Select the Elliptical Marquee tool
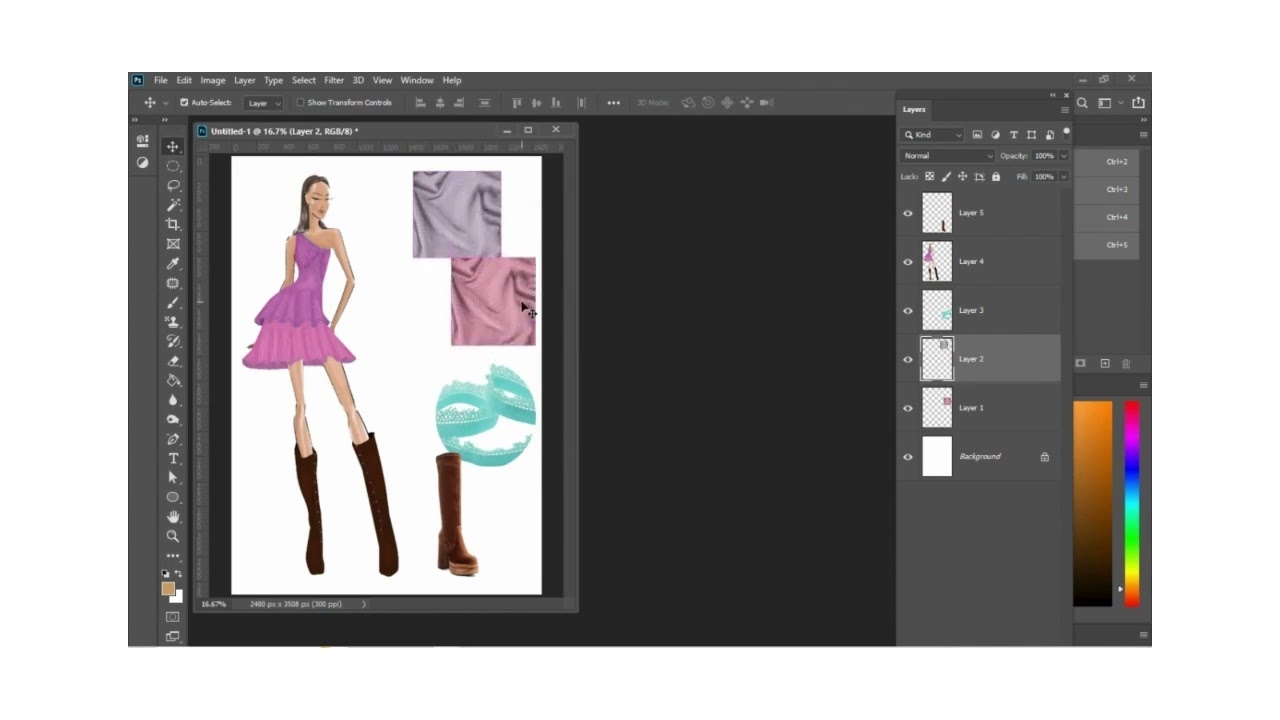This screenshot has height=720, width=1280. coord(173,166)
